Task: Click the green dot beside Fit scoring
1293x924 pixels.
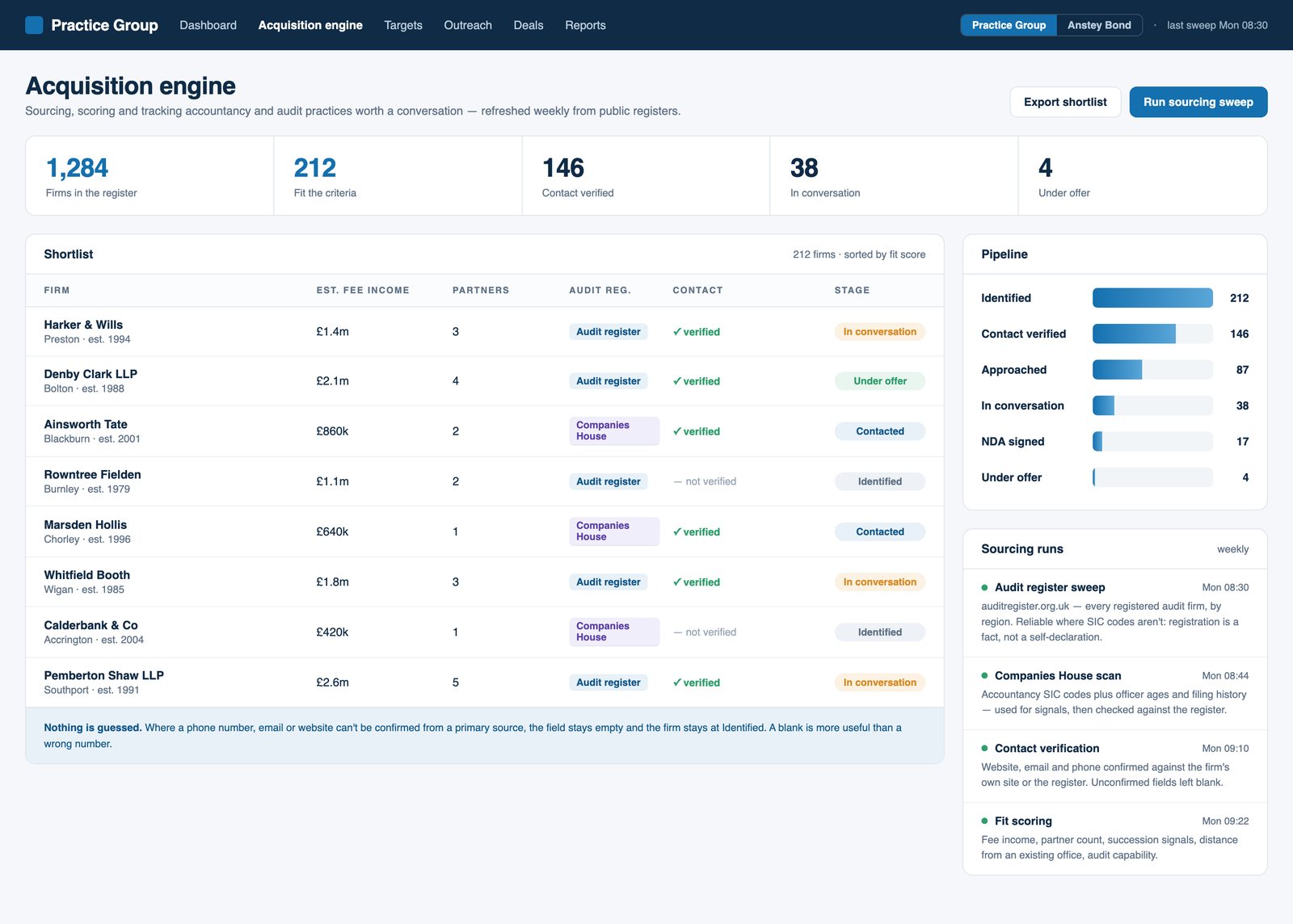Action: (x=984, y=821)
